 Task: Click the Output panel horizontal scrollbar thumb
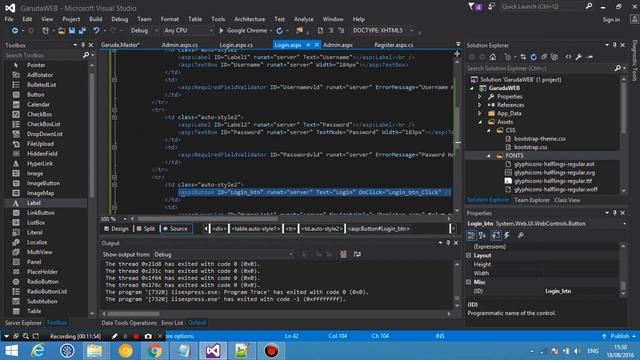click(133, 314)
